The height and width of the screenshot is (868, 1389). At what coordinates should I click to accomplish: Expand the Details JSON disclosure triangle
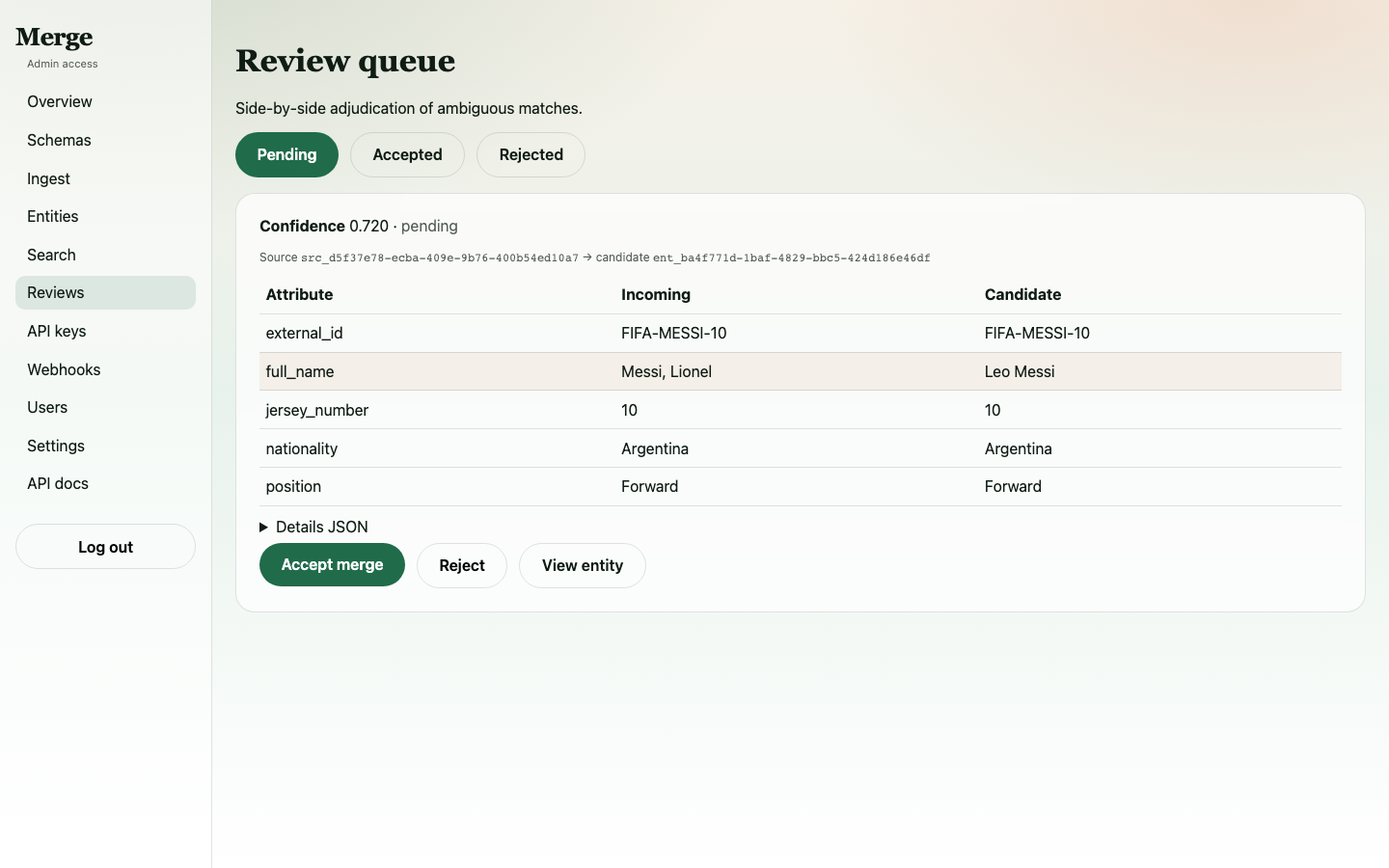[x=263, y=528]
